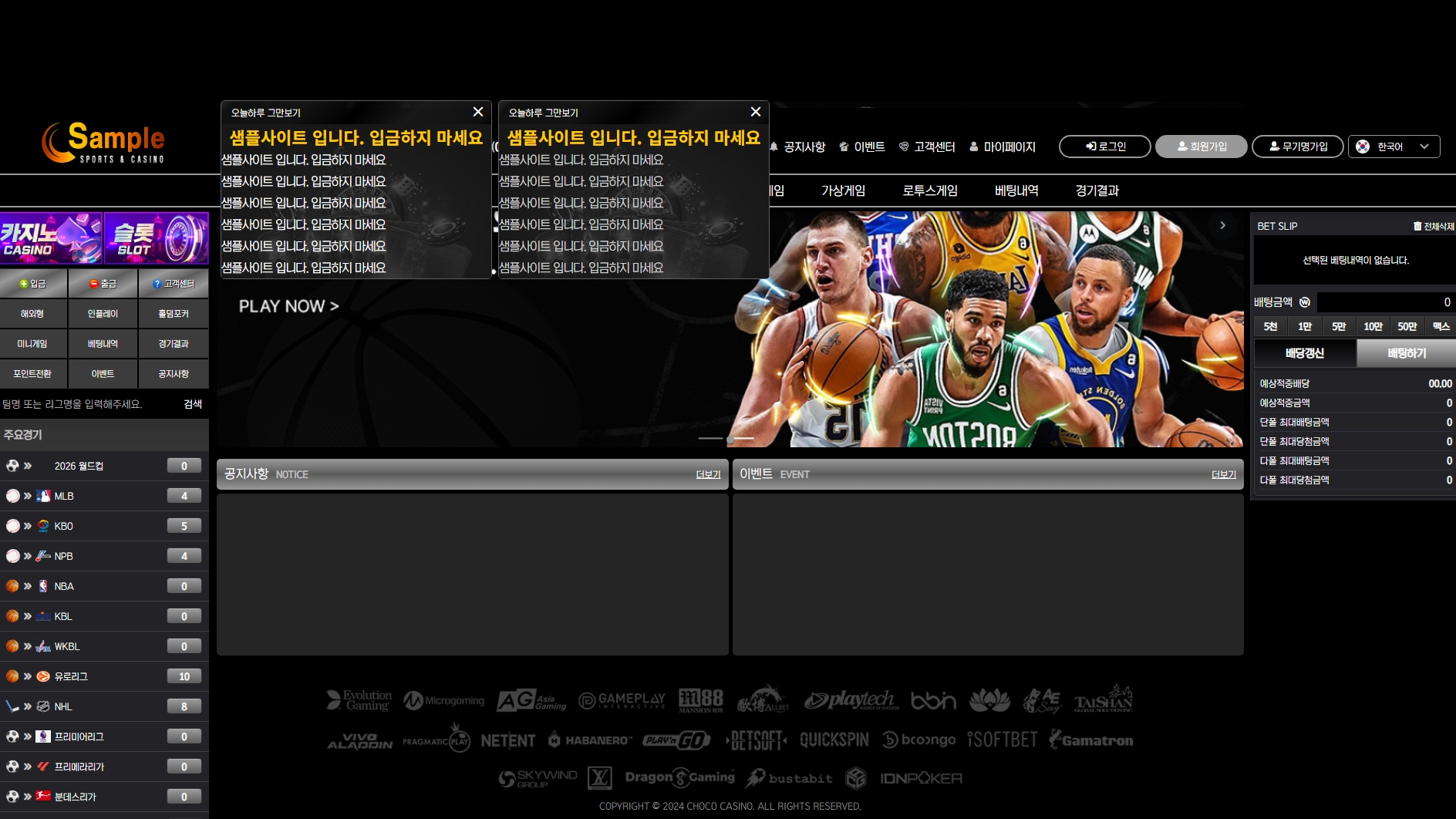Select 홀덤포커 in the sidebar grid
The image size is (1456, 819).
[174, 314]
